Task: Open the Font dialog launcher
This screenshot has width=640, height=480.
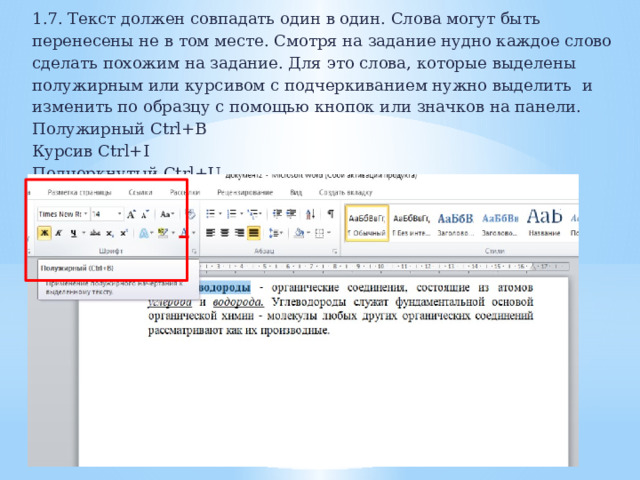Action: [x=194, y=251]
